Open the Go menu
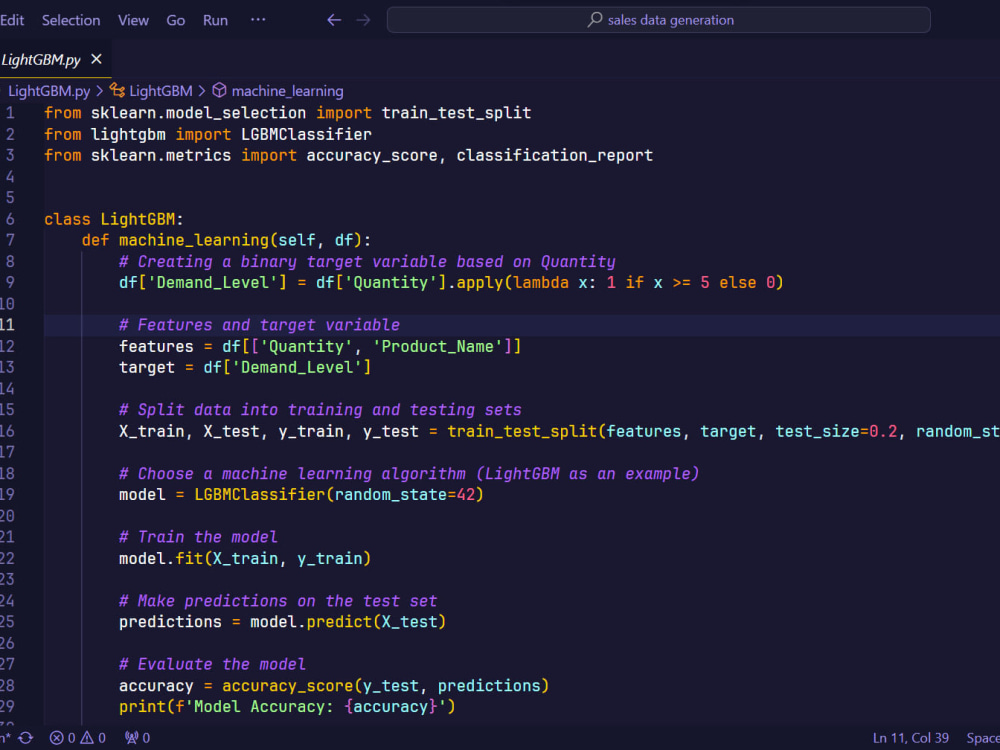1000x750 pixels. tap(175, 20)
